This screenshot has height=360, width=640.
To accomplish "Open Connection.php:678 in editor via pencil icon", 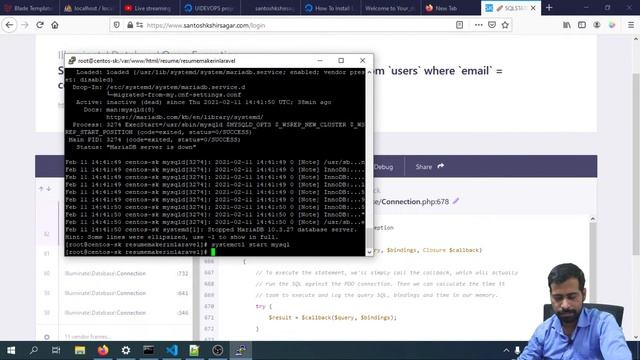I will tap(456, 201).
